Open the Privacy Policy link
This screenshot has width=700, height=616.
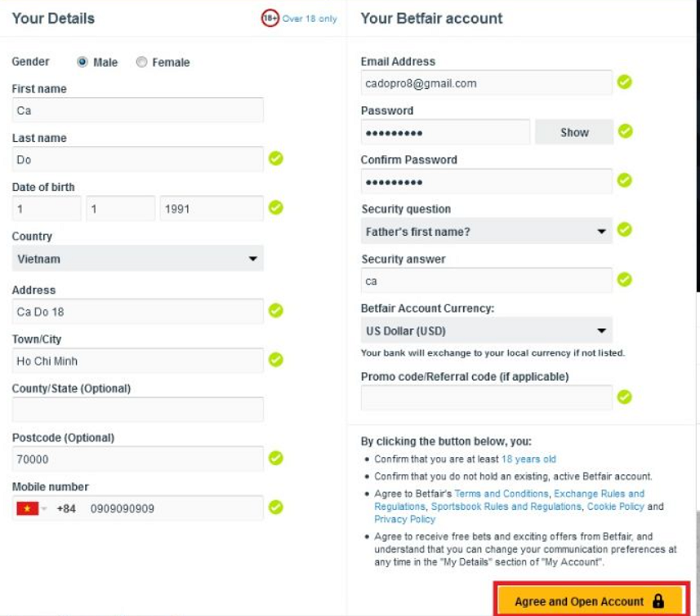405,519
